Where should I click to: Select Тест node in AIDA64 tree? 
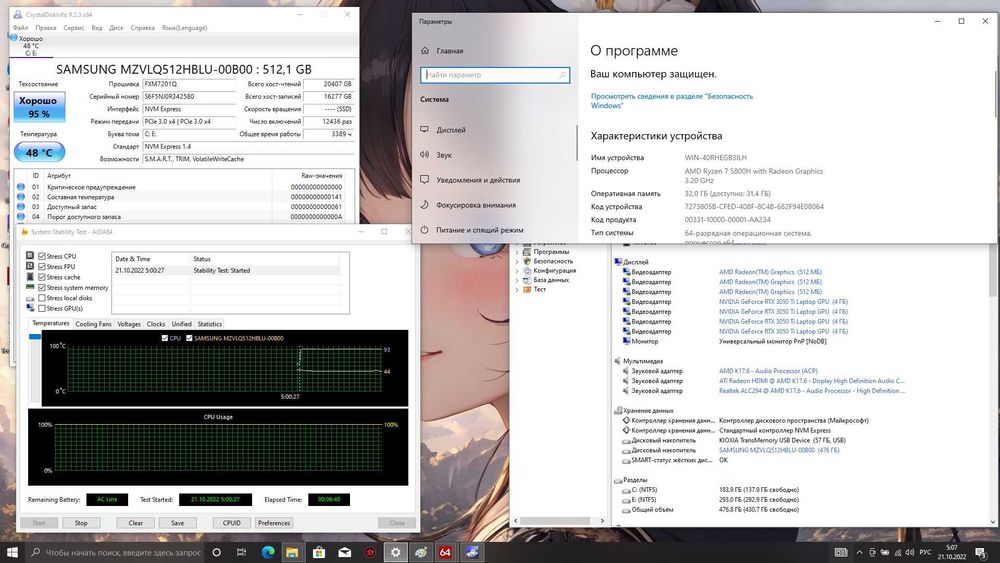(540, 289)
